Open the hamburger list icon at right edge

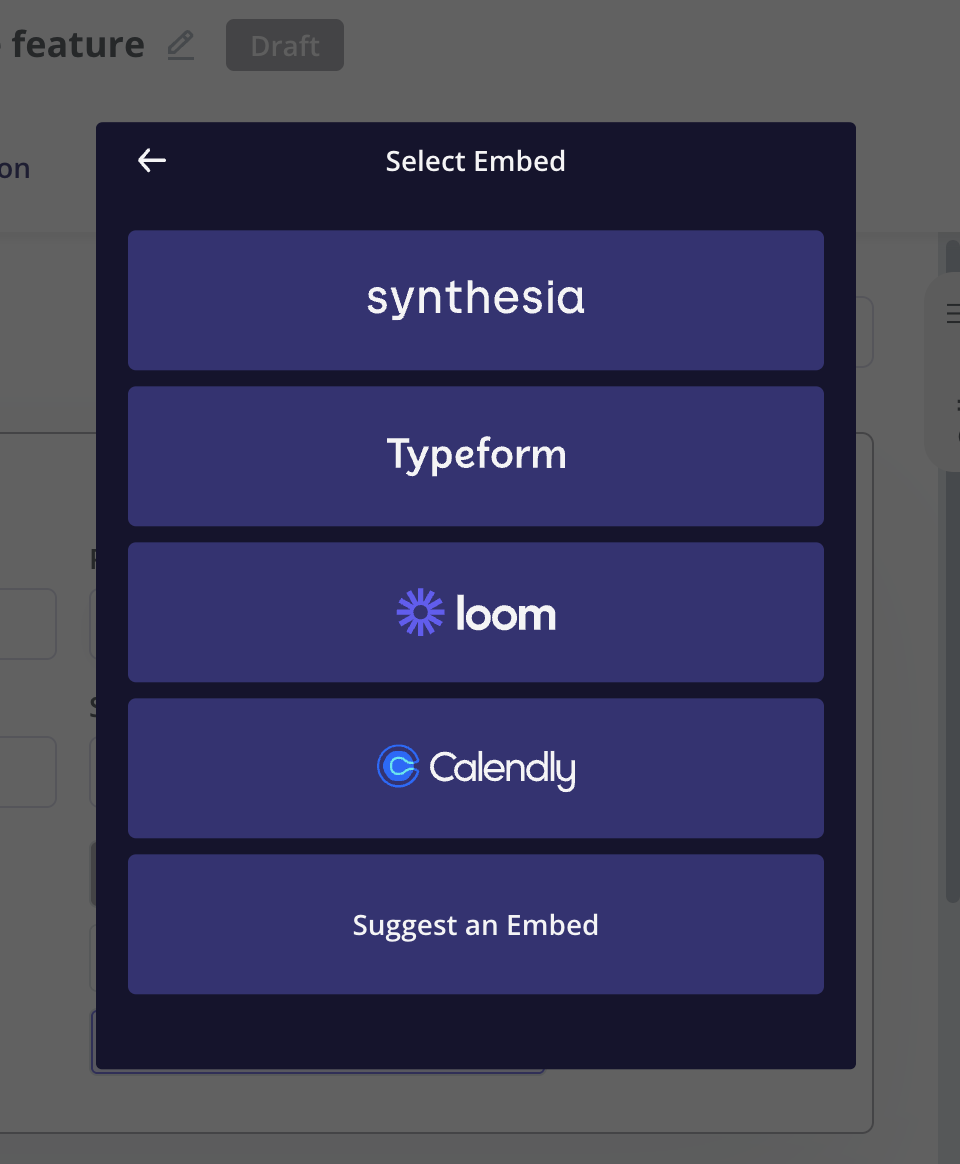point(953,313)
